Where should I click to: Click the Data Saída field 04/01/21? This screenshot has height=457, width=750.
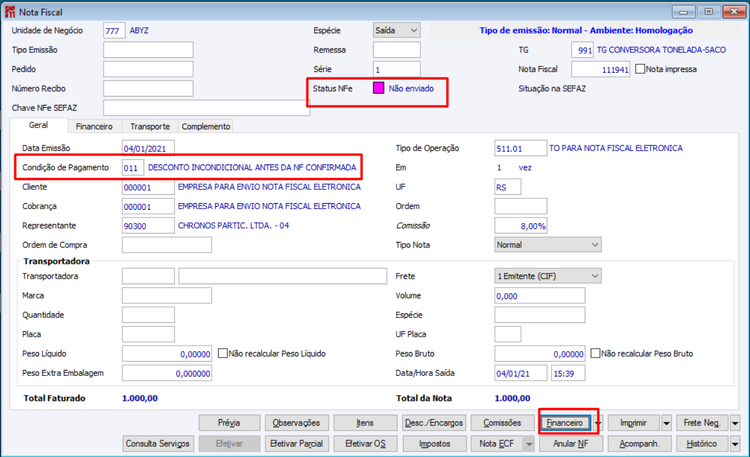coord(521,373)
